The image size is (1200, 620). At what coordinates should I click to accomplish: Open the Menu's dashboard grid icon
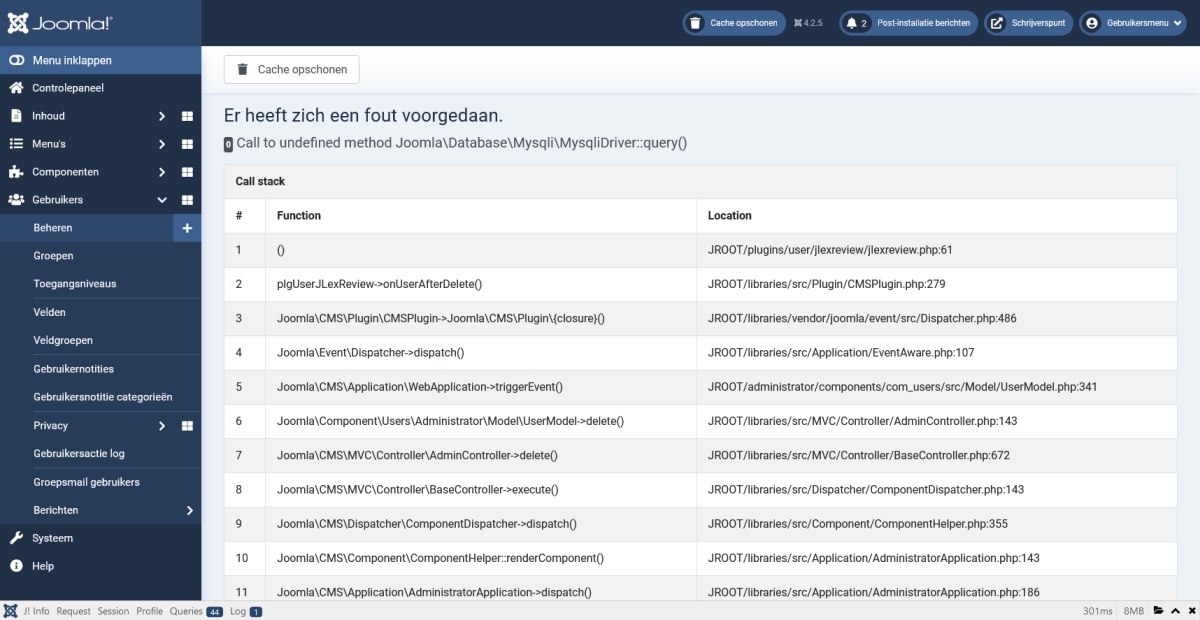(187, 144)
